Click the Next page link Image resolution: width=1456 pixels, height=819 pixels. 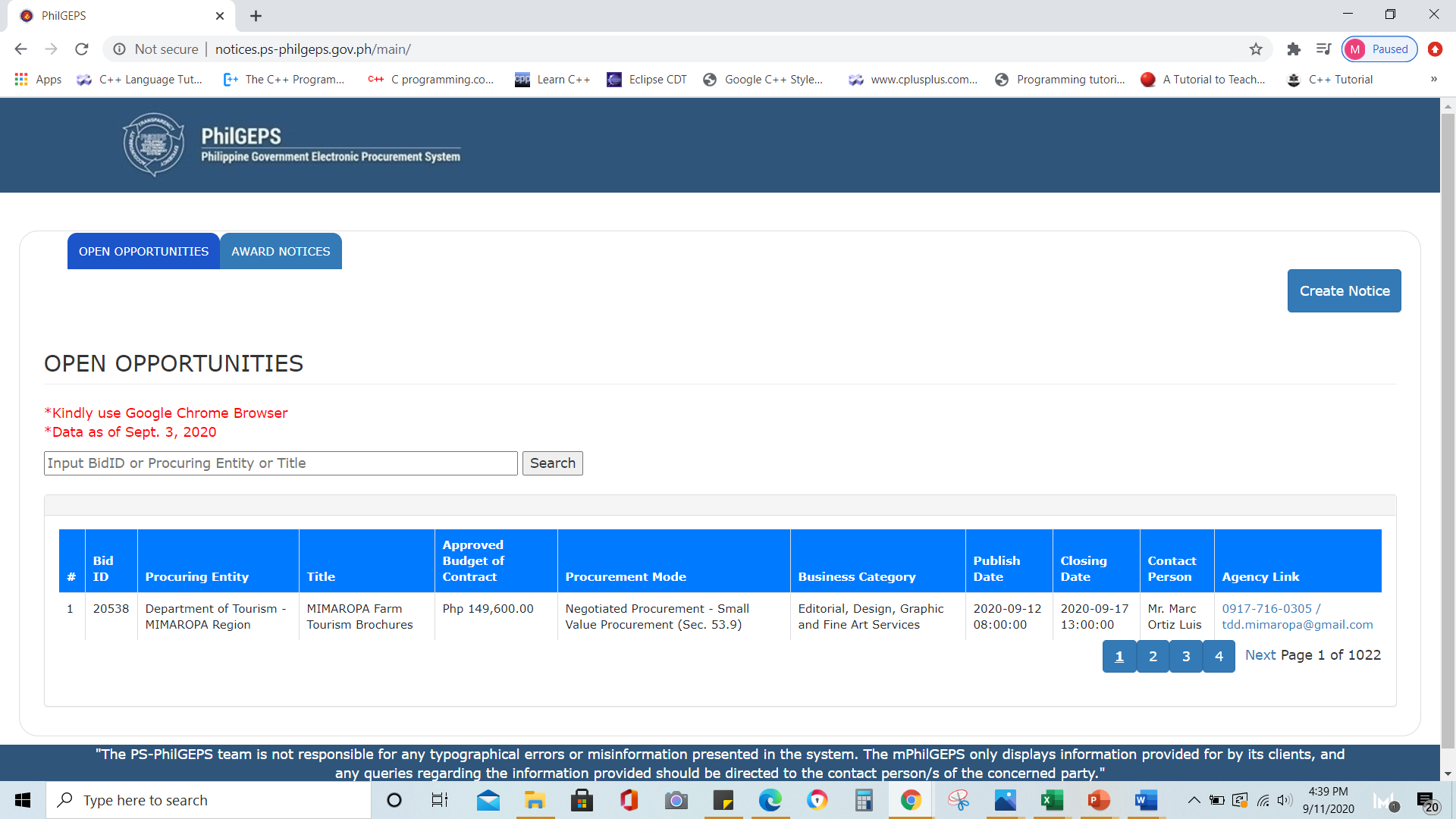[x=1260, y=655]
